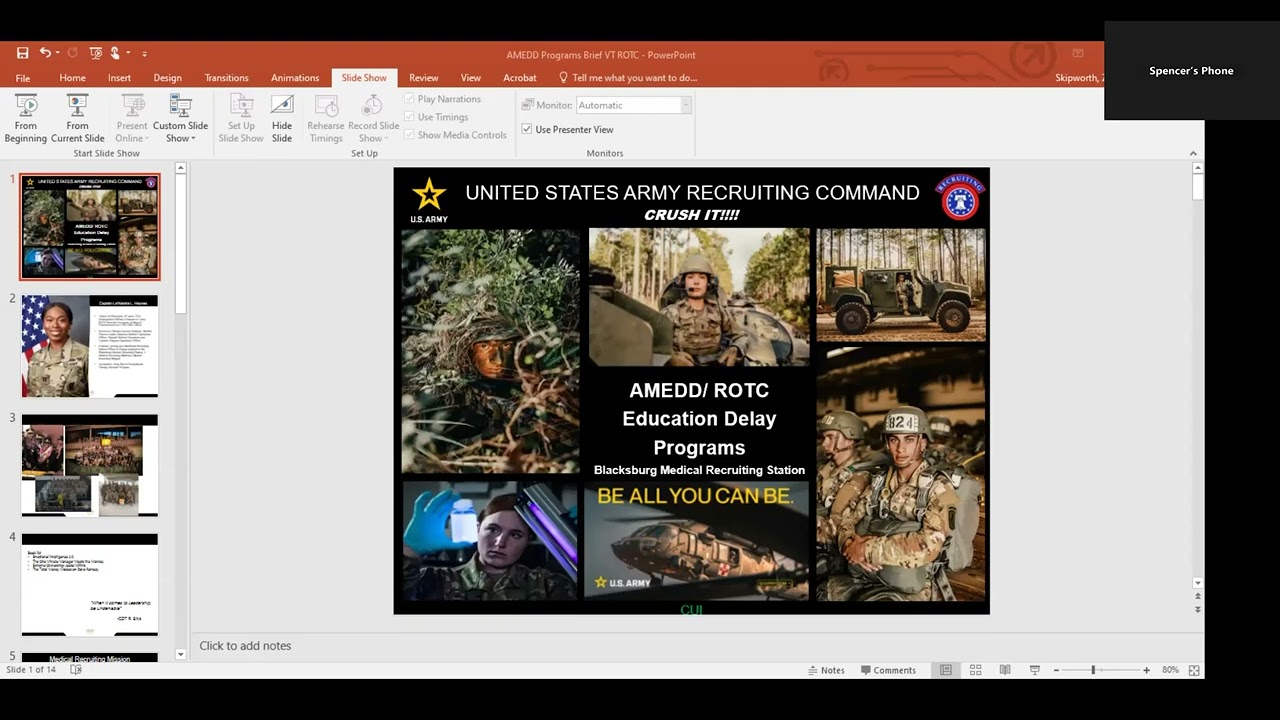Collapse the ribbon with chevron arrow
The width and height of the screenshot is (1280, 720).
[1193, 153]
